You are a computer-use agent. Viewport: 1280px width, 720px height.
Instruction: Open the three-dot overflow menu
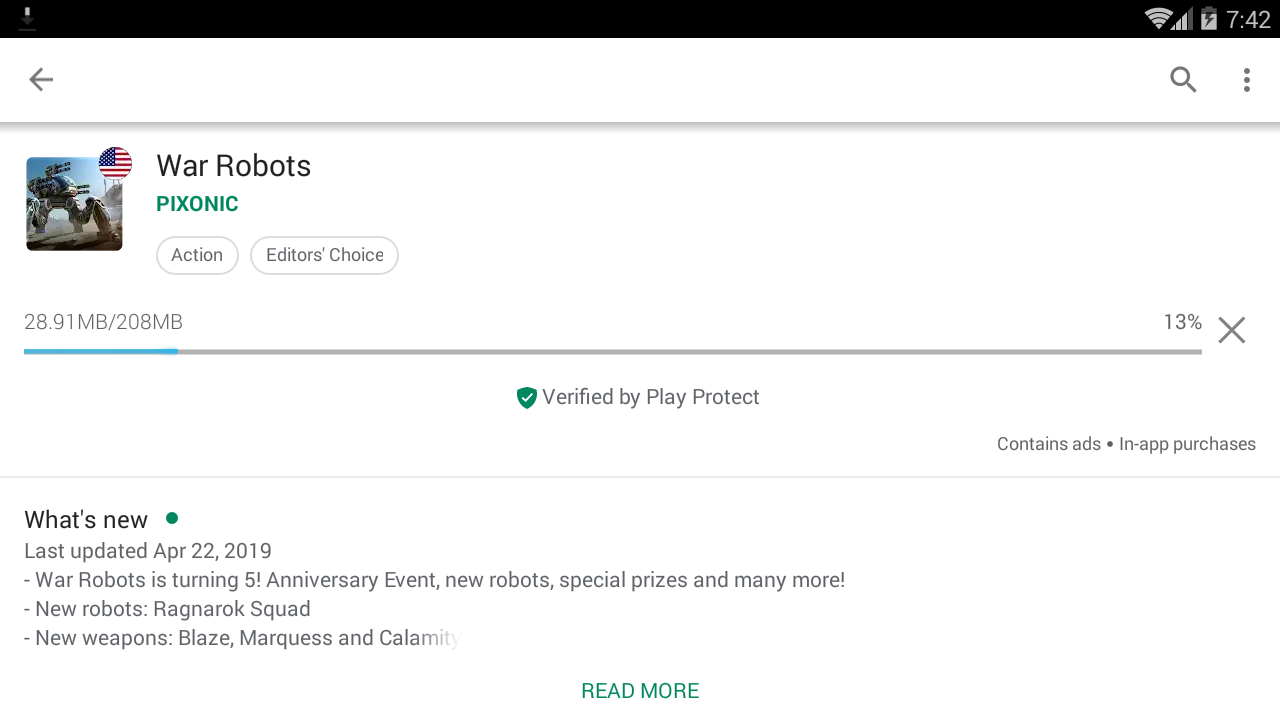(1246, 80)
